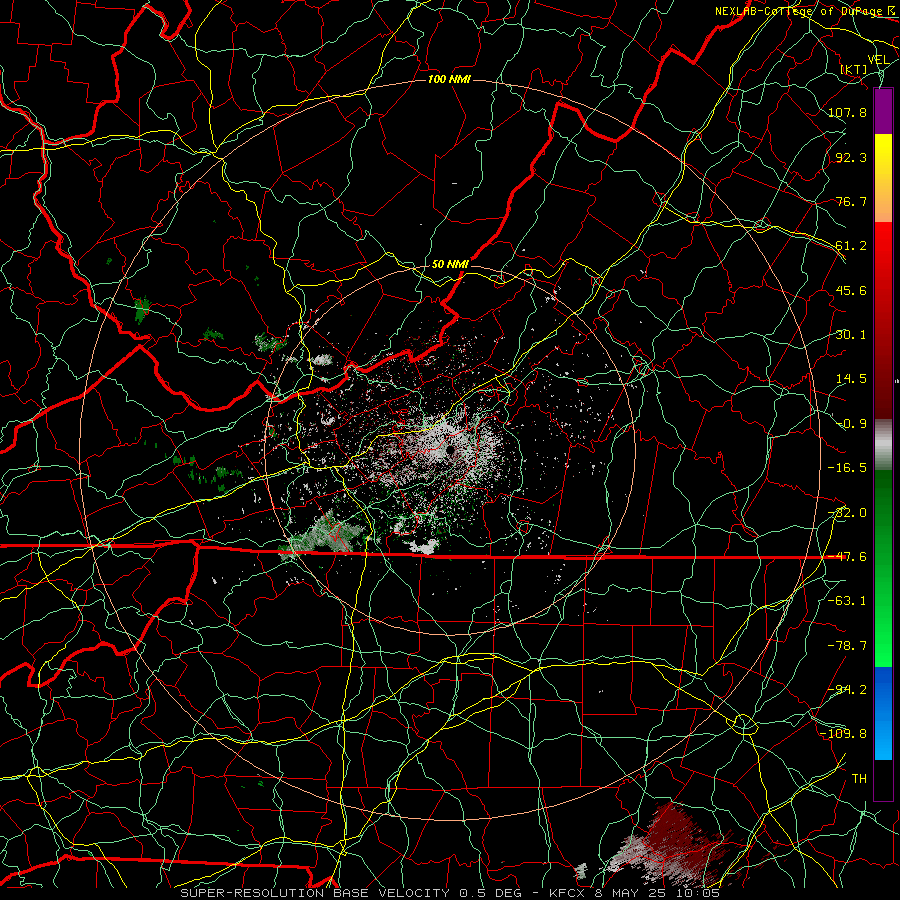Click the -32.0 velocity scale label
The height and width of the screenshot is (900, 900).
pos(847,513)
